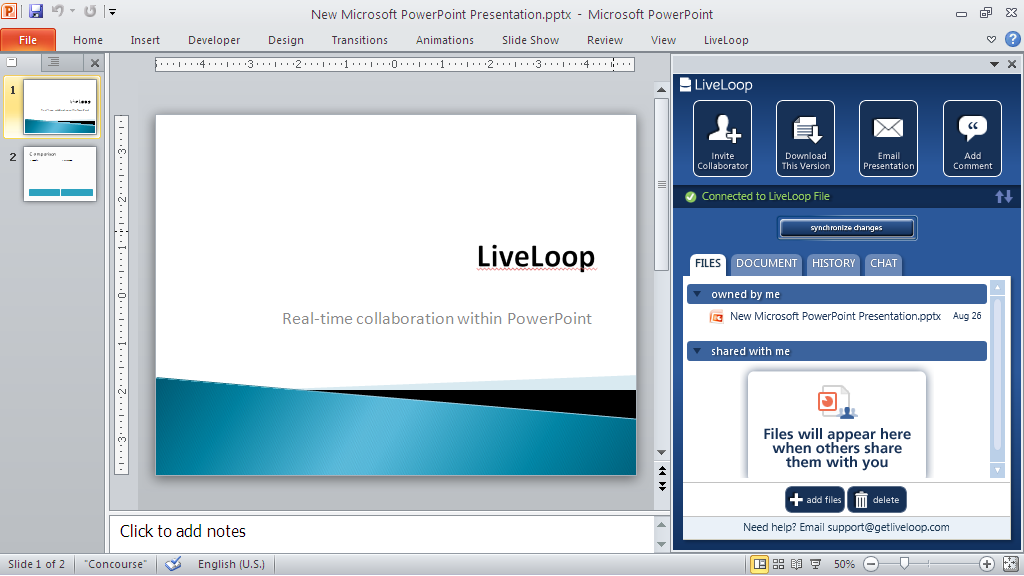Open the File tab

tap(28, 40)
